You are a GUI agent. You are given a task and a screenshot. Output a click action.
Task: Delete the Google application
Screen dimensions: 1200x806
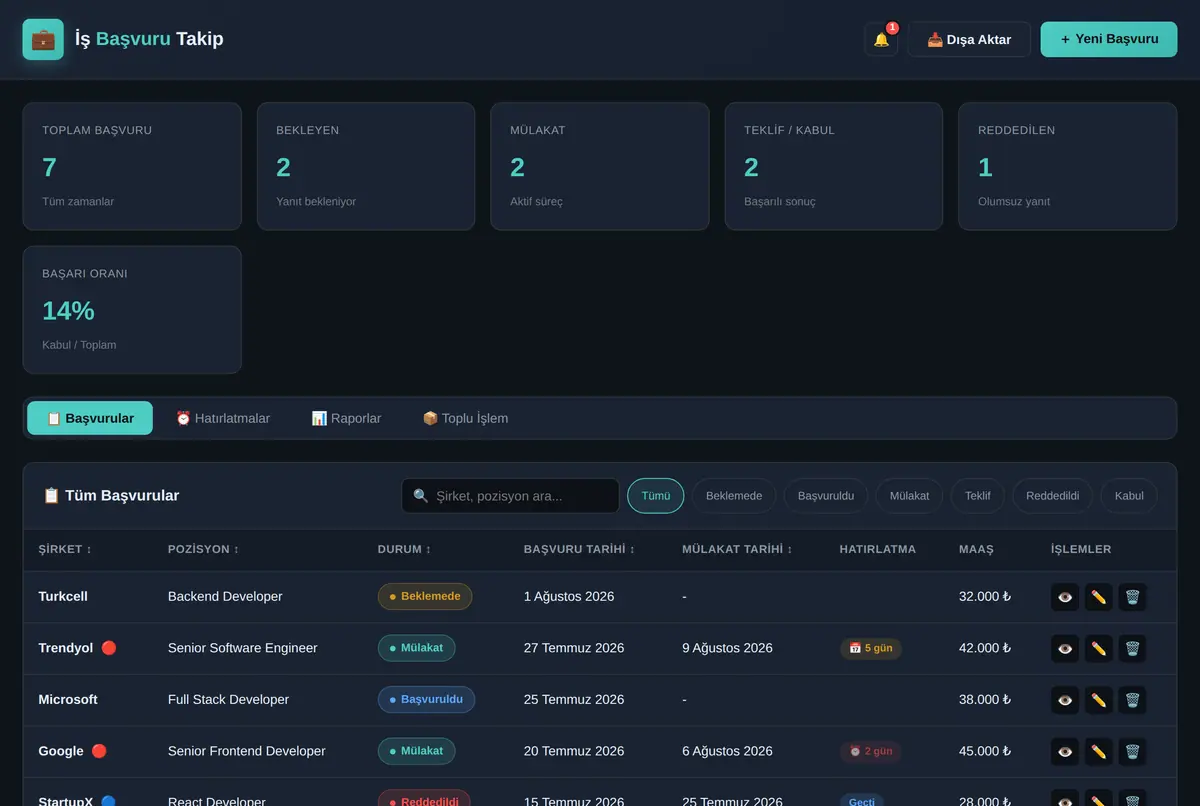(x=1132, y=751)
